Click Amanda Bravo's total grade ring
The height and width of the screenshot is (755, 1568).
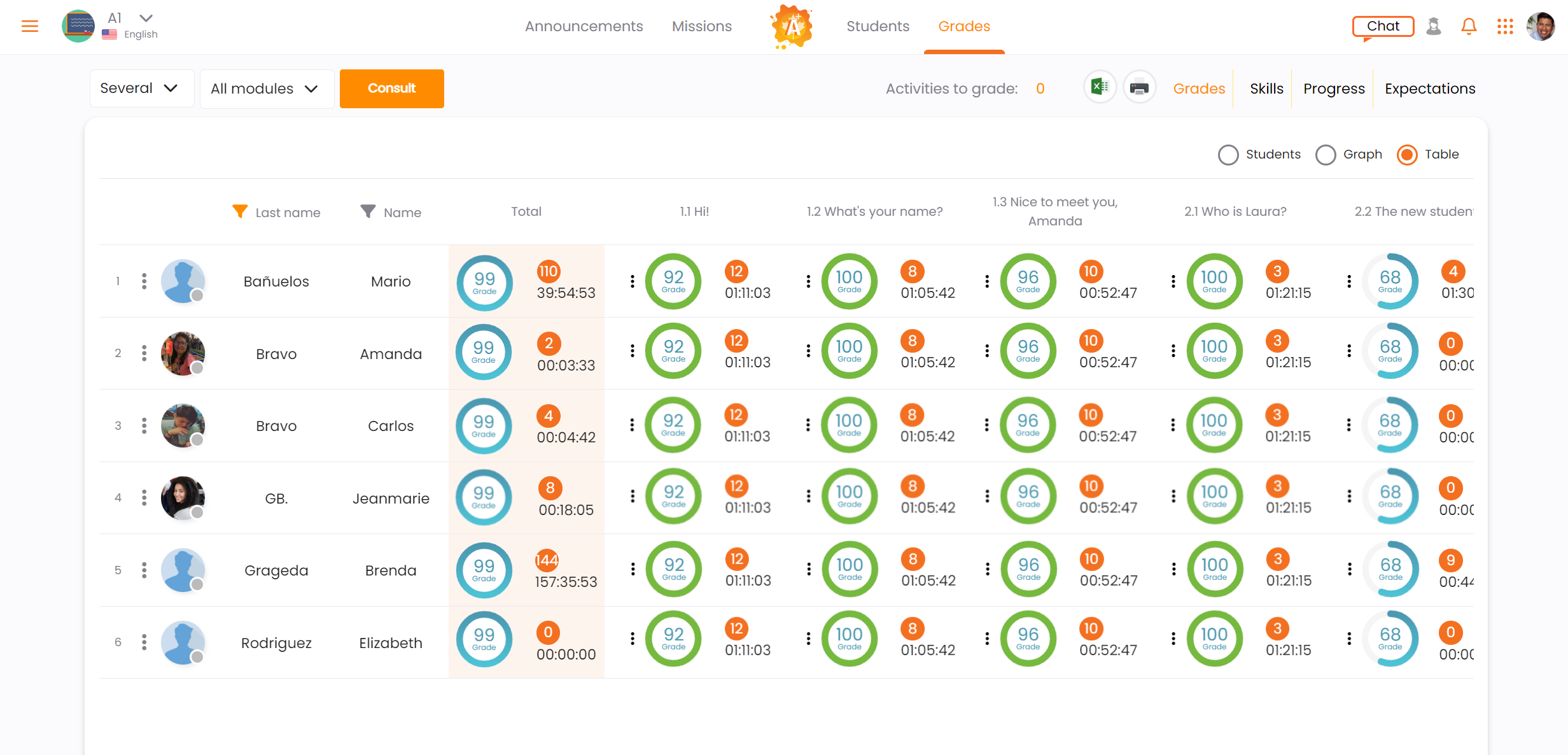coord(484,352)
